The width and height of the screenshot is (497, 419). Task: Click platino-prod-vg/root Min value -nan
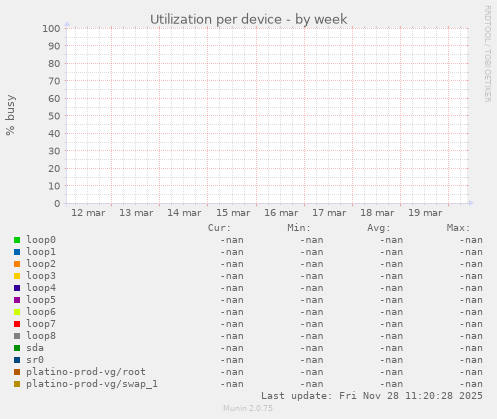[312, 372]
